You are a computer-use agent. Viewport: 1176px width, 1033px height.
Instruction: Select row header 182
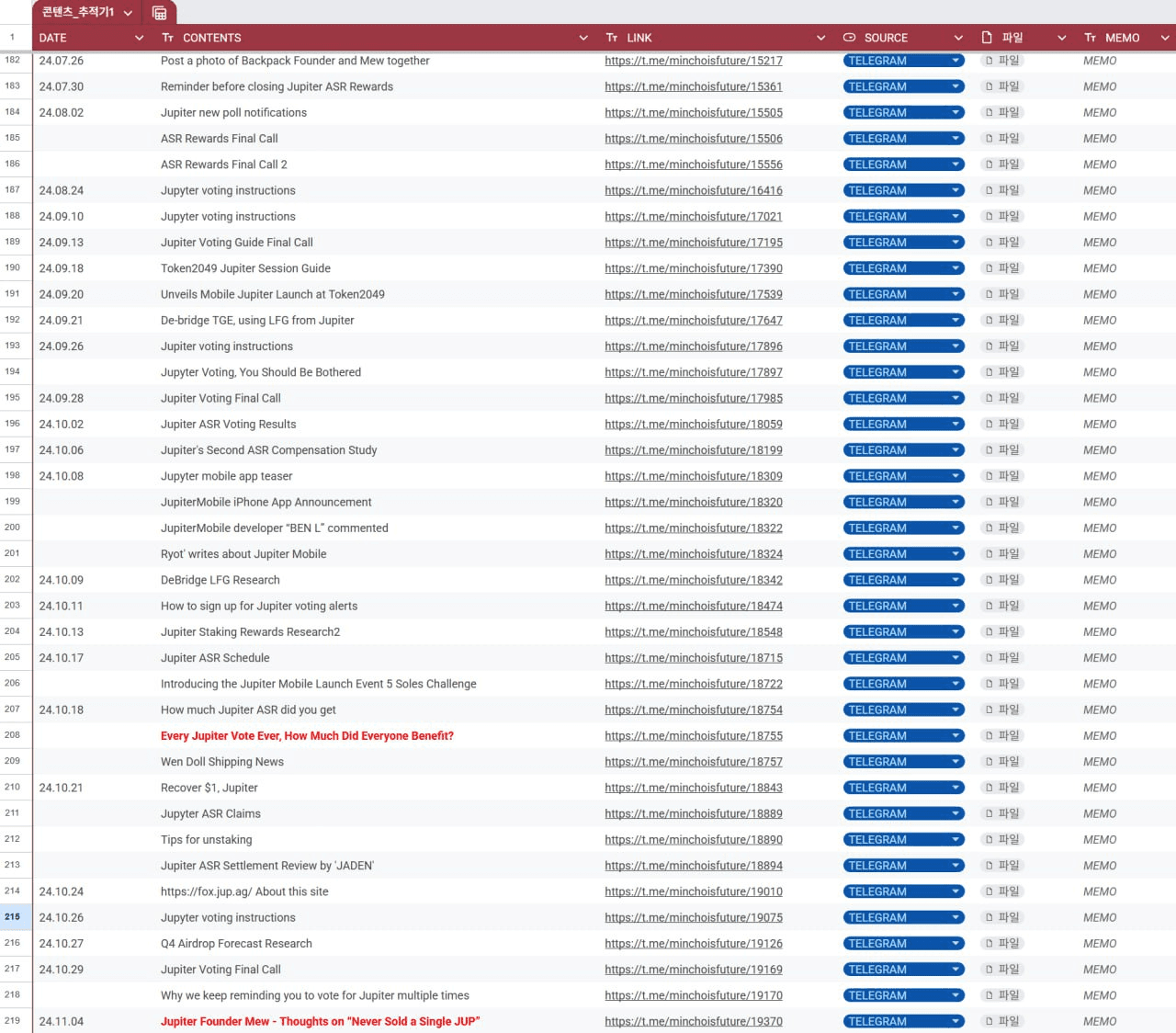[13, 61]
